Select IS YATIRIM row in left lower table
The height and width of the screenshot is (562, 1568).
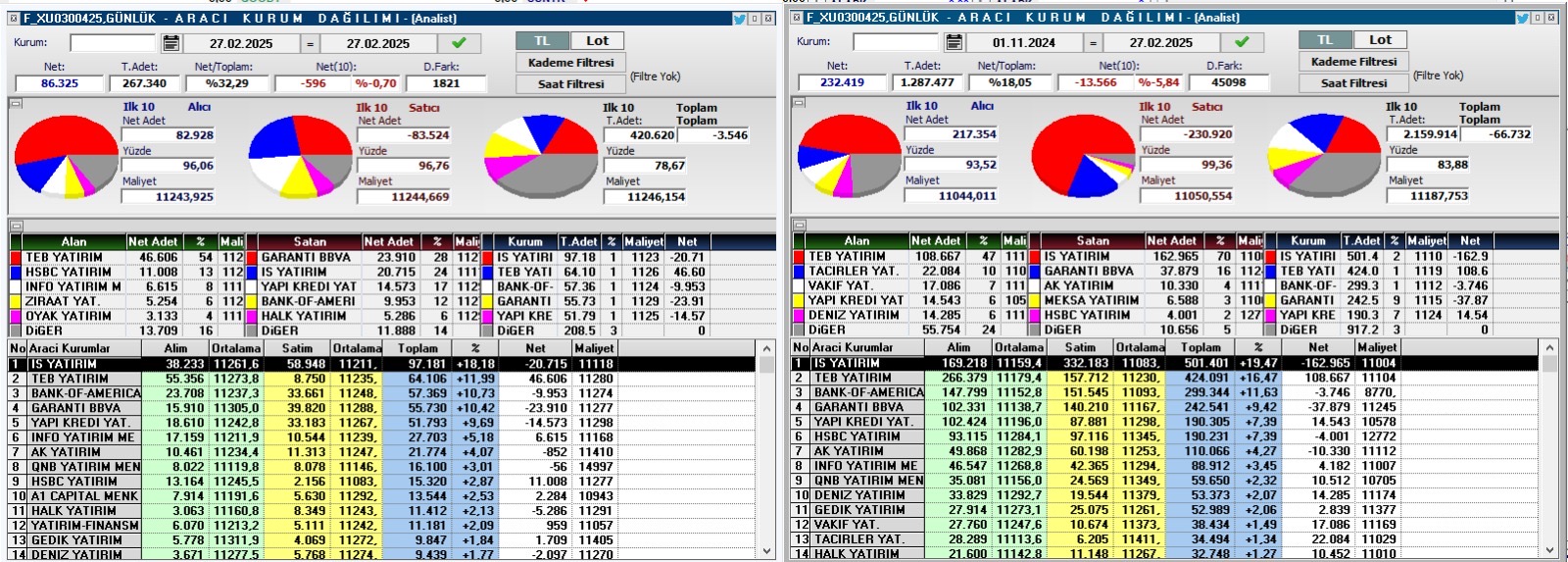tap(383, 364)
